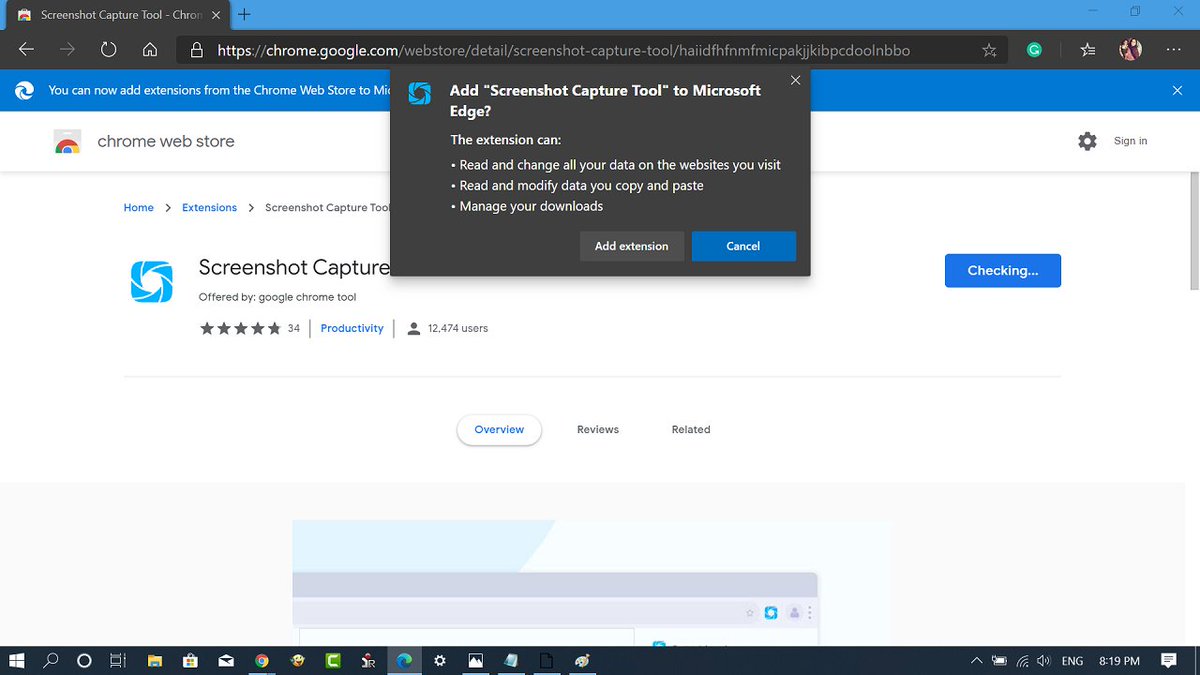Click the Add extension button
Viewport: 1200px width, 675px height.
pos(631,245)
